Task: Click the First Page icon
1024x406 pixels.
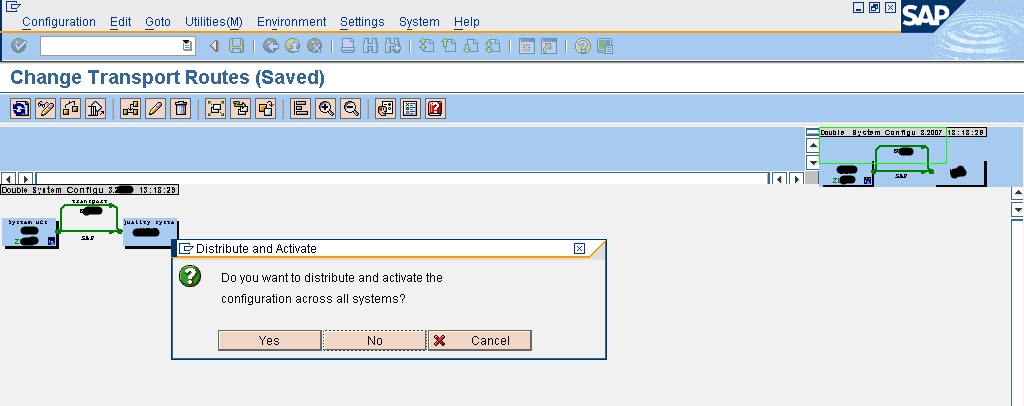Action: coord(426,46)
